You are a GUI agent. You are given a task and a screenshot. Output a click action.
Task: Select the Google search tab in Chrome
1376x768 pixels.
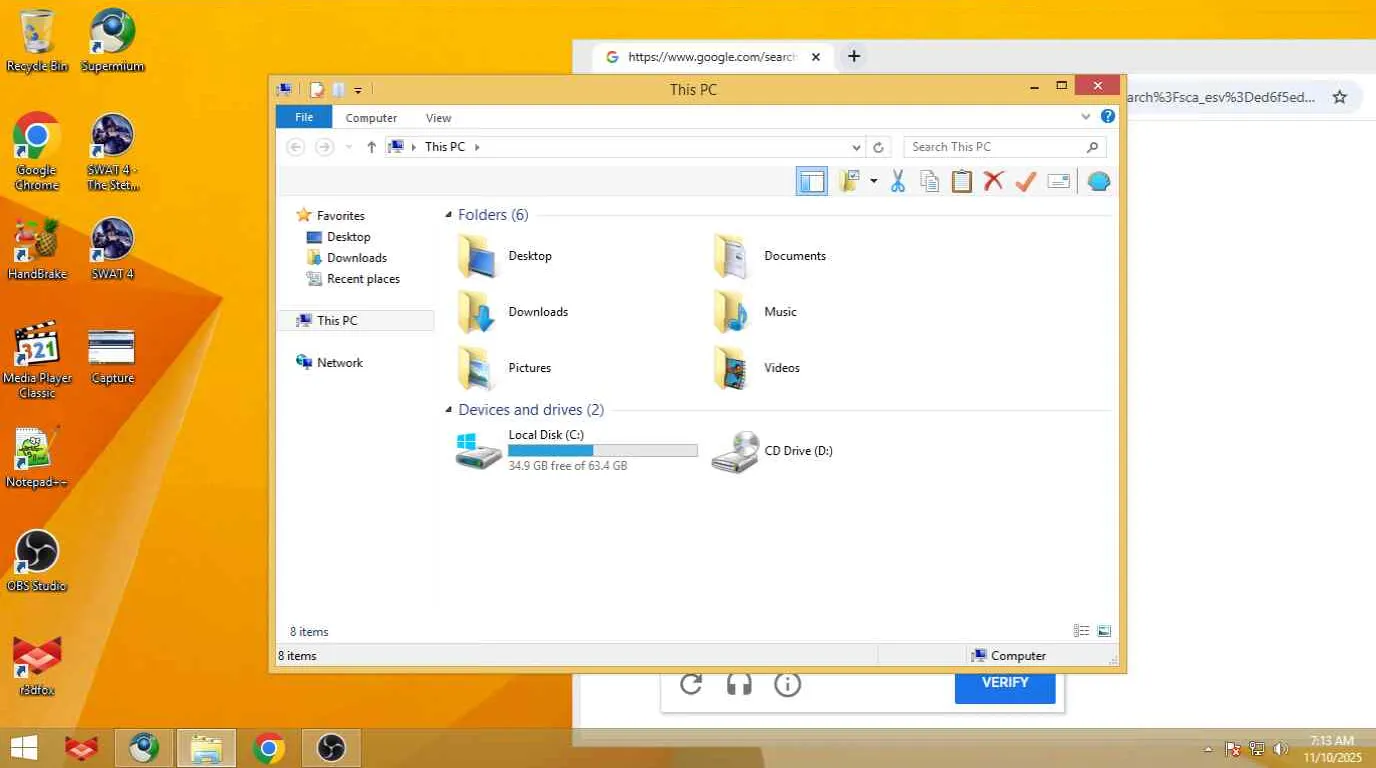pos(714,57)
